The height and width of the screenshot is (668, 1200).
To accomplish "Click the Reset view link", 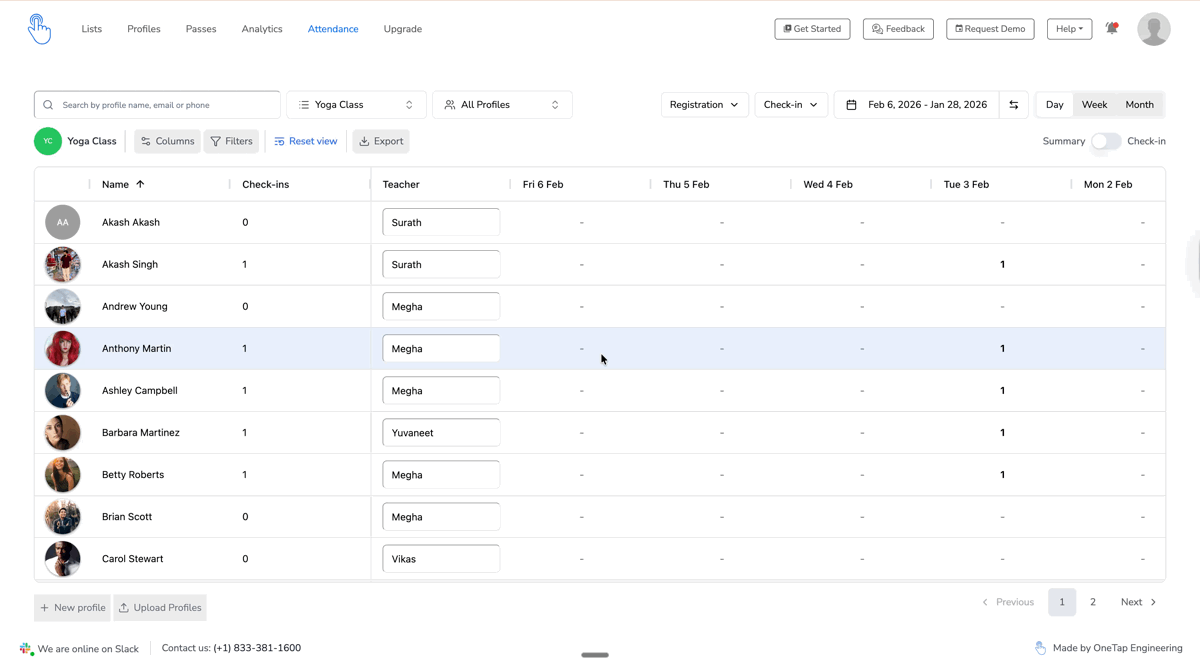I will (306, 141).
